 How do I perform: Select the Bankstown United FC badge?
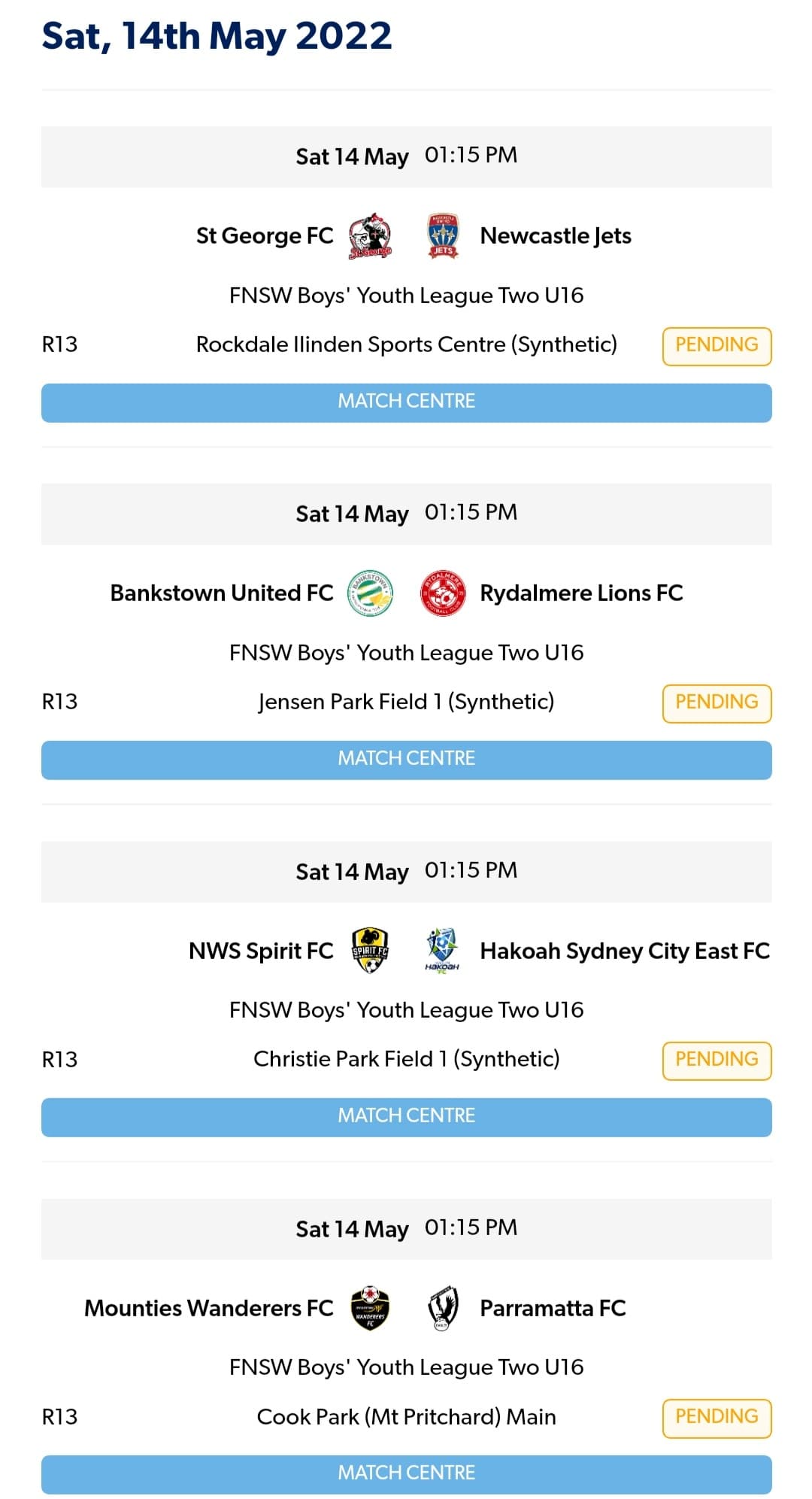click(370, 593)
